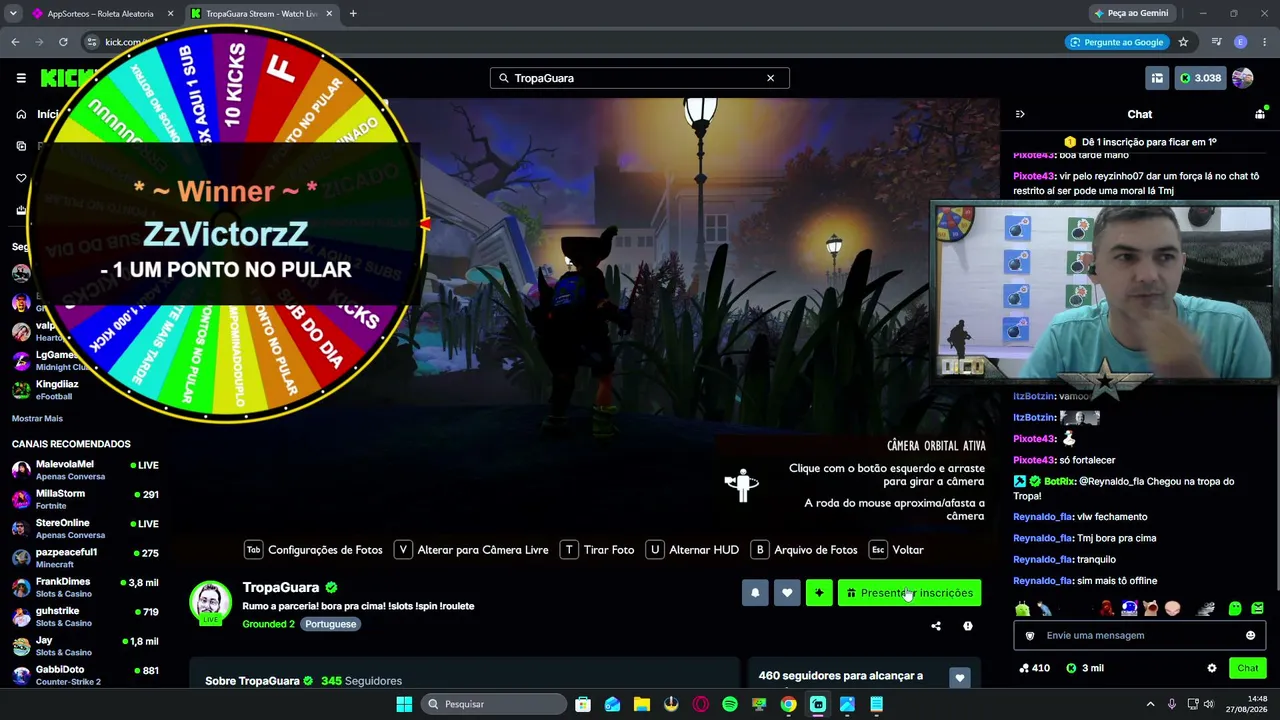Clear the TropaGuara search field
1280x720 pixels.
point(770,78)
